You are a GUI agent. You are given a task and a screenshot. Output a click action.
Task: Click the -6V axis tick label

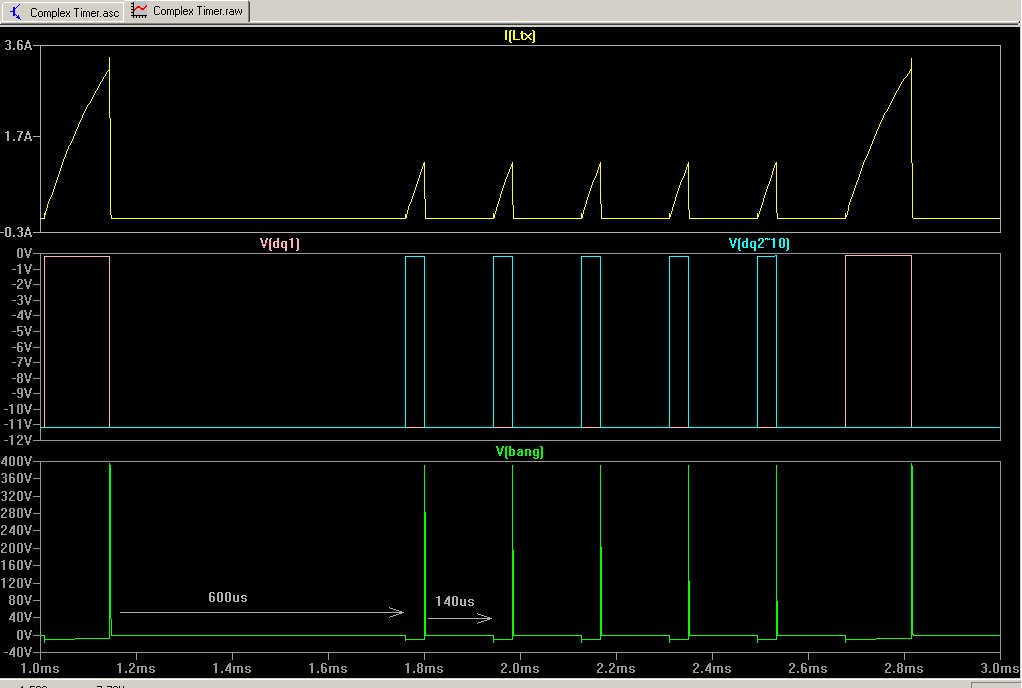pyautogui.click(x=22, y=347)
